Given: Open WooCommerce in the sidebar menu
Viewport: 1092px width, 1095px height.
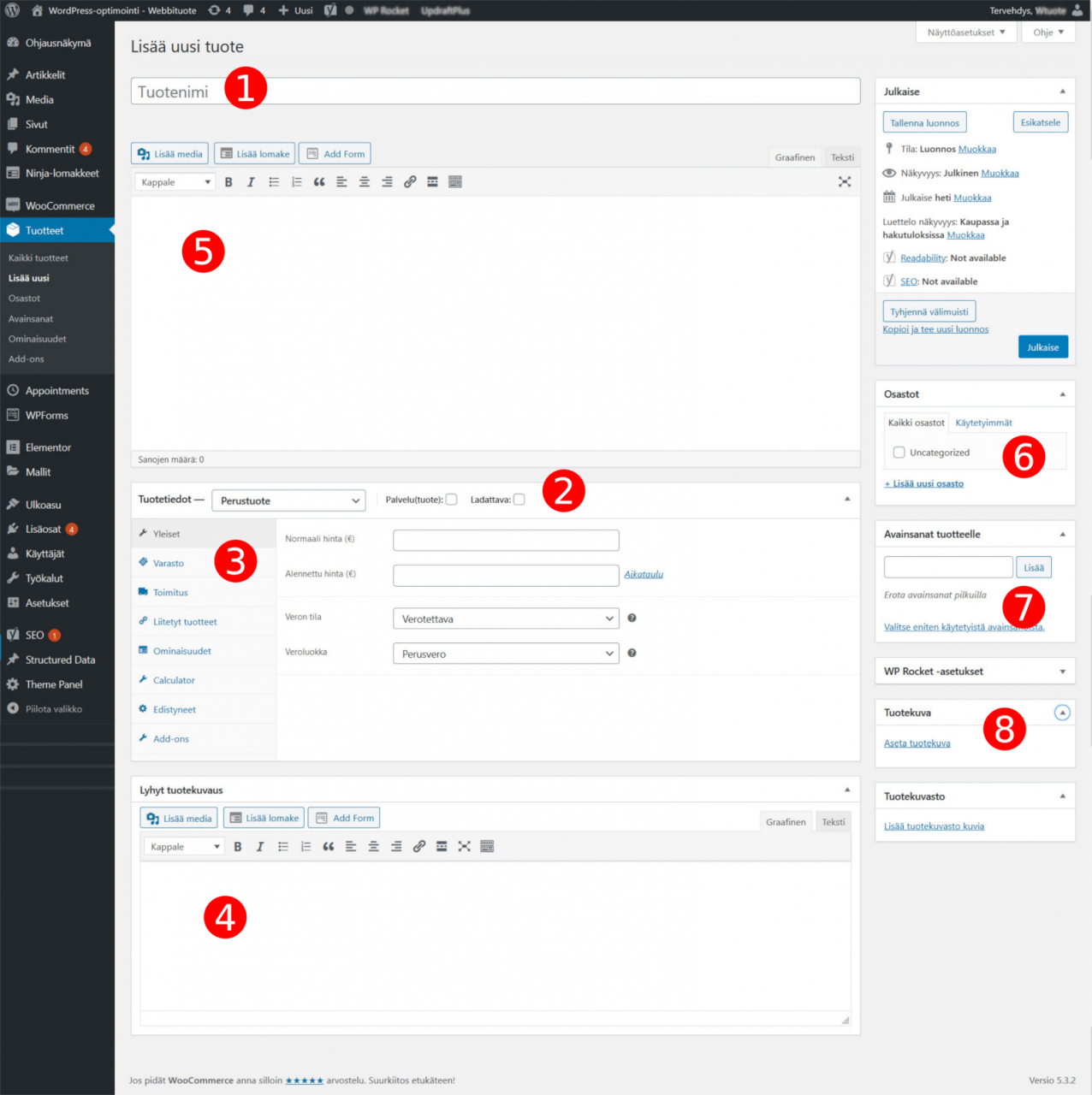Looking at the screenshot, I should 60,206.
